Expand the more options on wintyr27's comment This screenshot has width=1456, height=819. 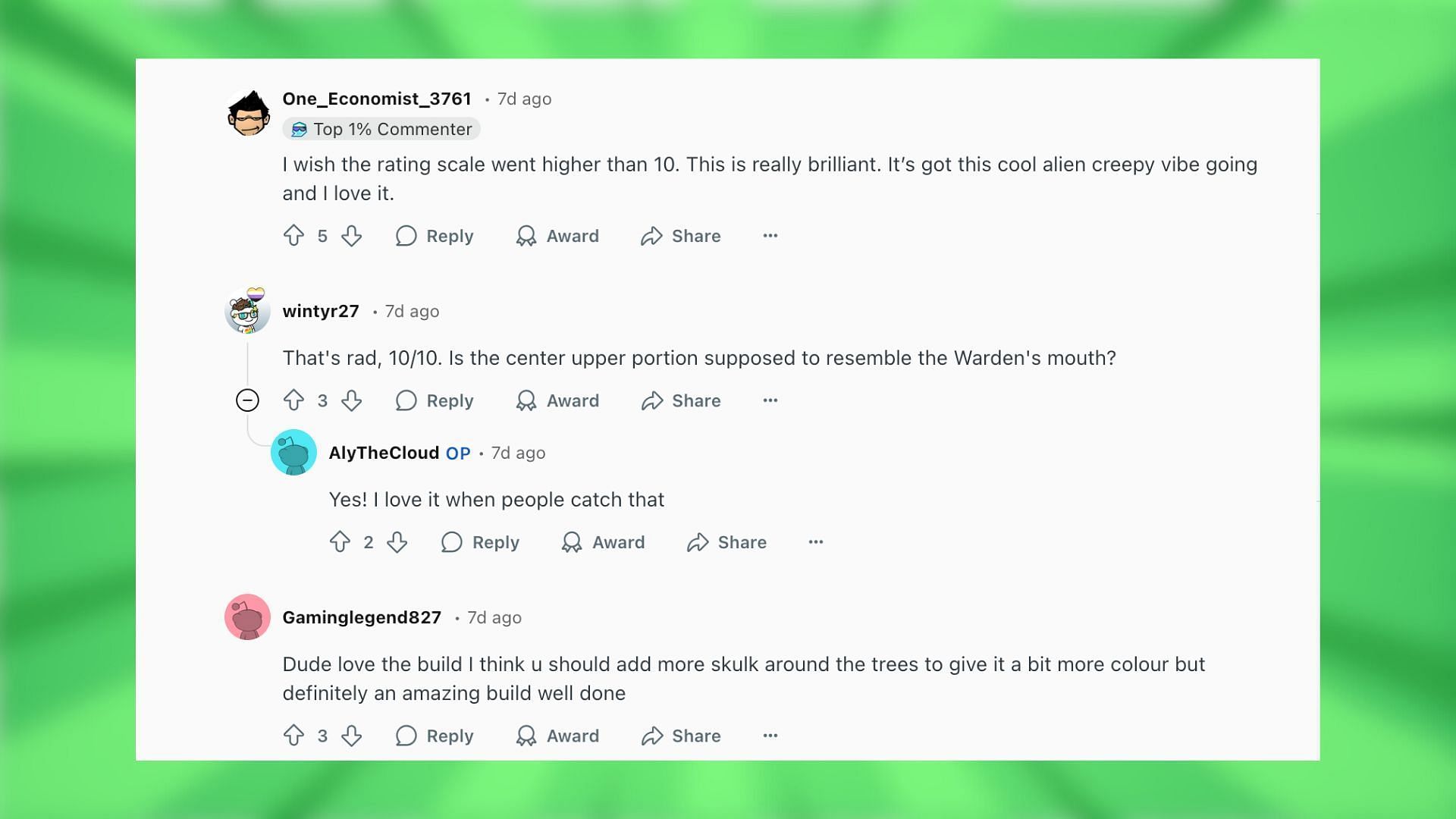point(769,400)
